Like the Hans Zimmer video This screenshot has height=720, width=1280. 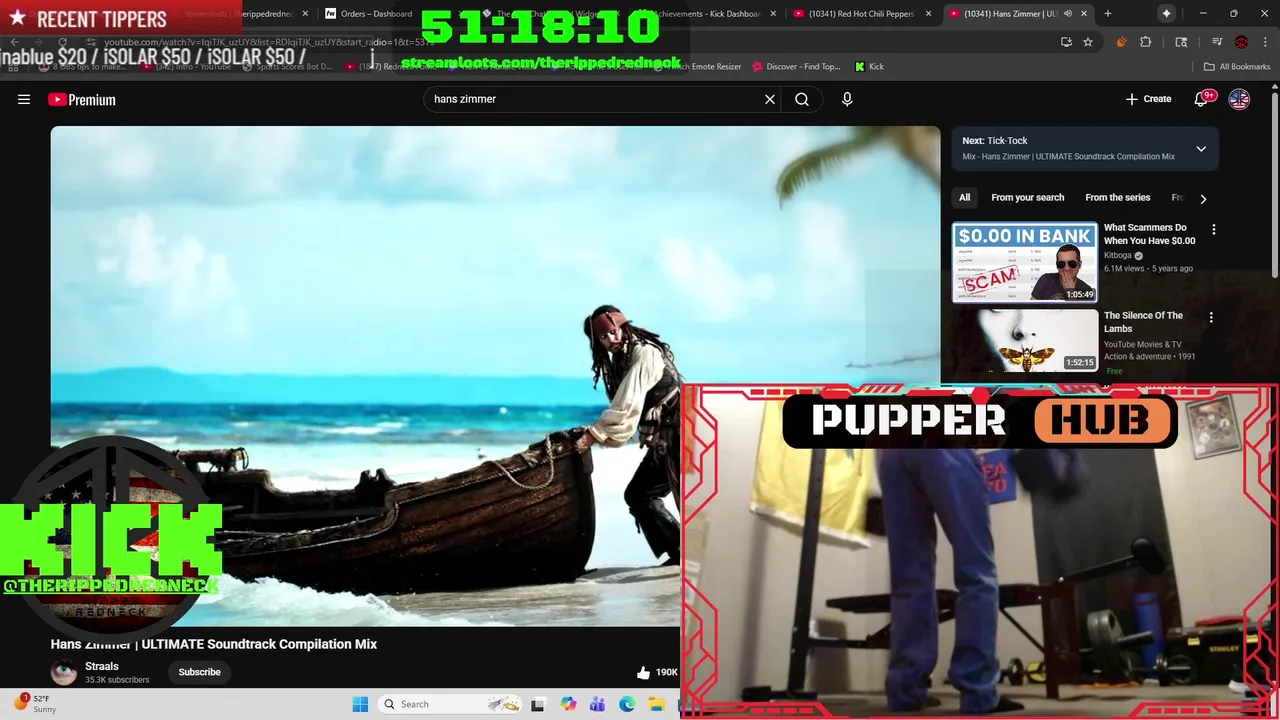(x=644, y=672)
